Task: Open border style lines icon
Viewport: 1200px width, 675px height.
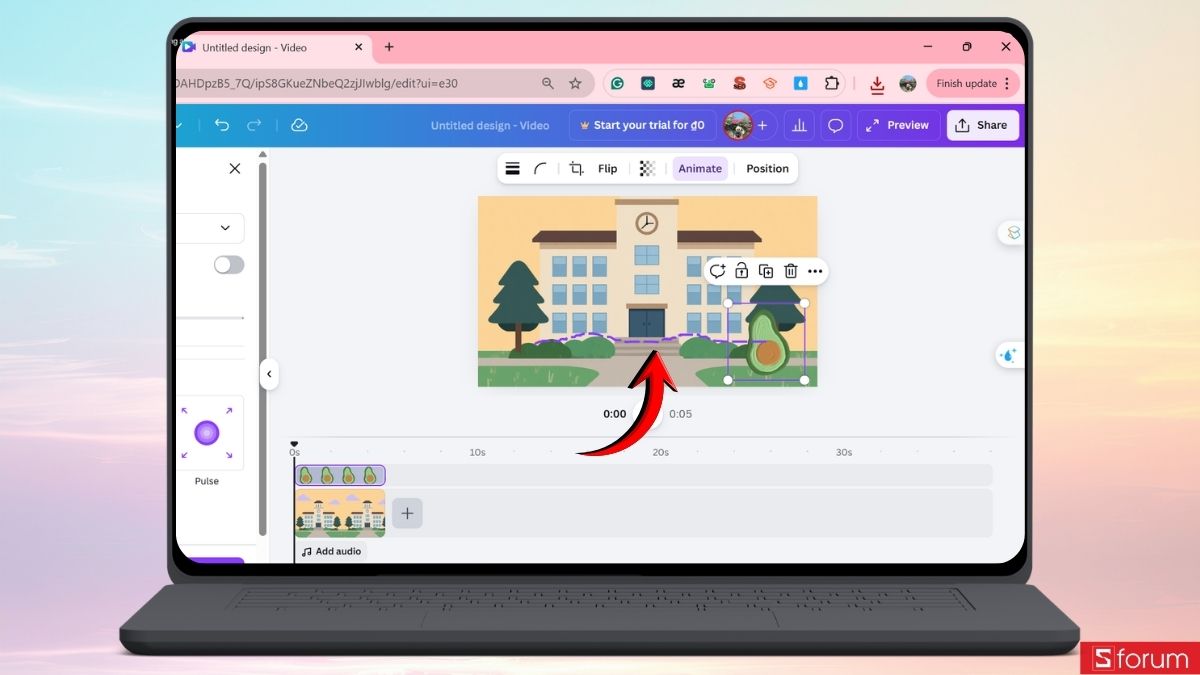Action: (512, 169)
